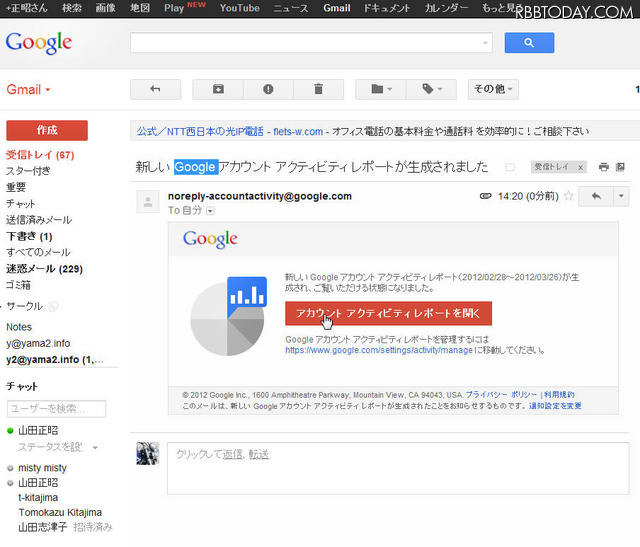
Task: Open the move-to folder dropdown
Action: pyautogui.click(x=381, y=89)
